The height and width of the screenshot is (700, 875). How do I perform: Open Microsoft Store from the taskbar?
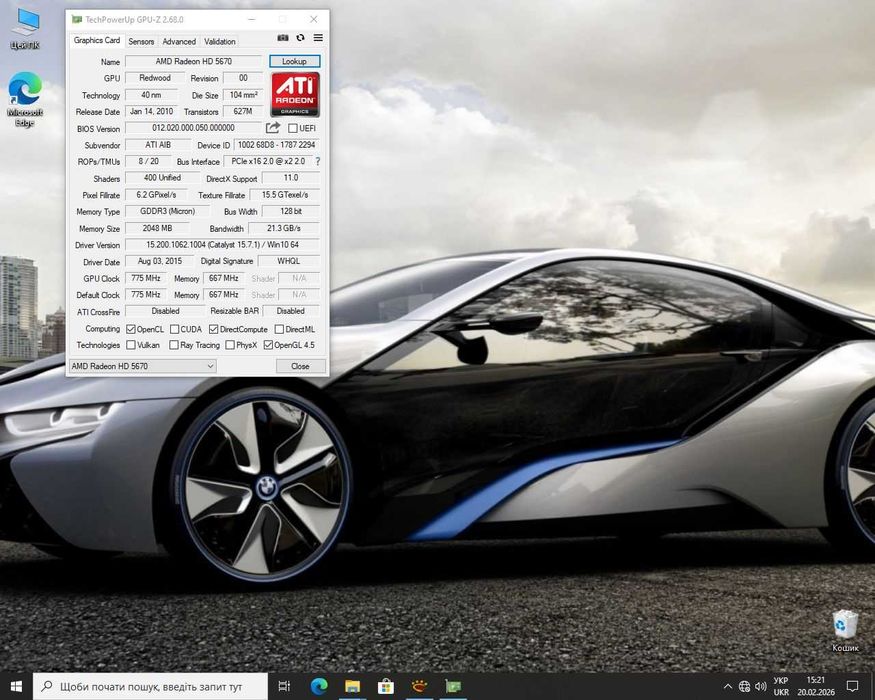386,686
